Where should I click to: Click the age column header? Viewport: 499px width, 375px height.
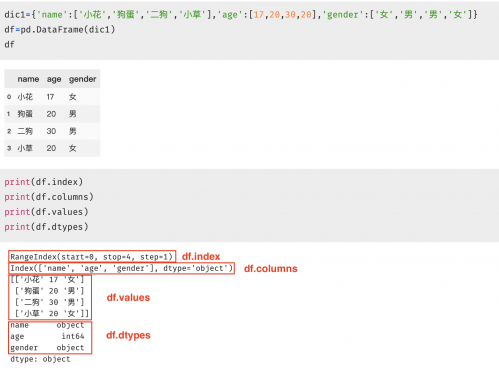pos(54,79)
